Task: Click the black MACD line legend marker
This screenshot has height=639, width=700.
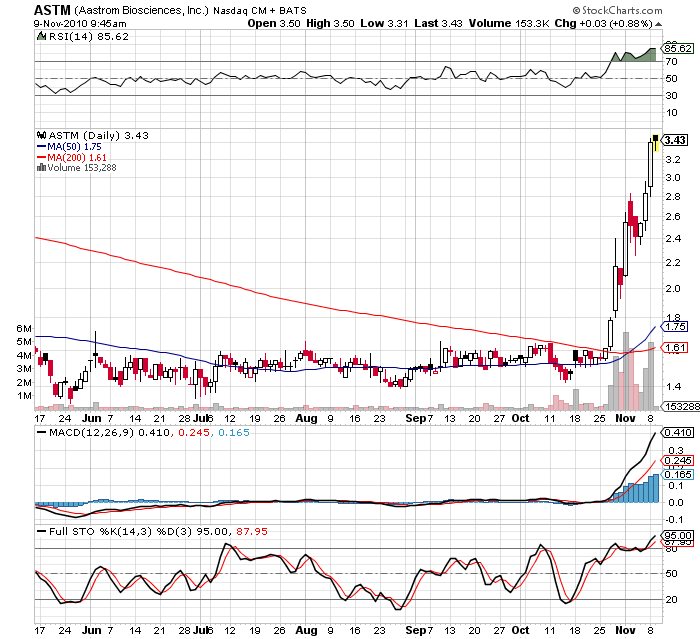Action: pyautogui.click(x=42, y=432)
